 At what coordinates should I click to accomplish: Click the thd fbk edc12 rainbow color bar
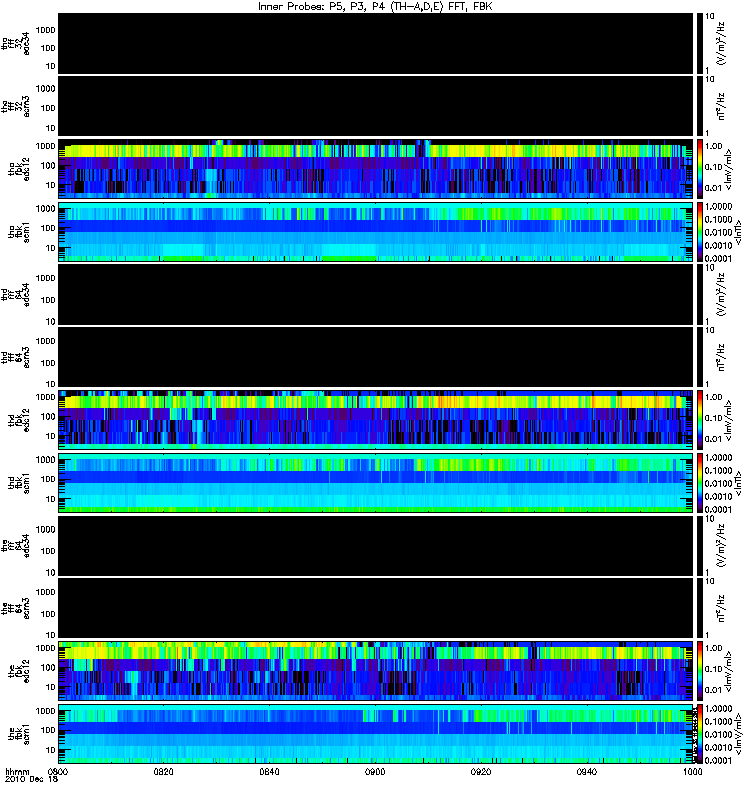(700, 420)
